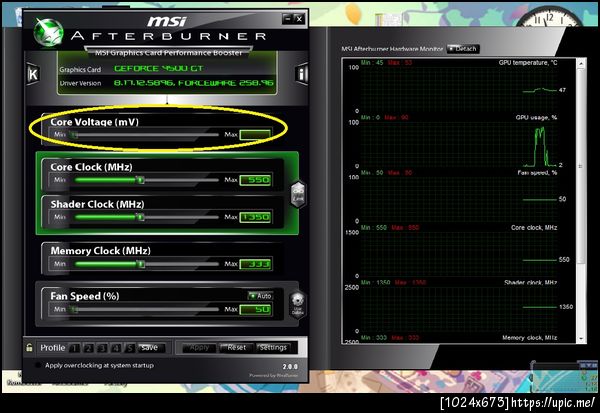The width and height of the screenshot is (600, 413).
Task: Click the Shader Clock 1350 value field
Action: click(x=255, y=217)
